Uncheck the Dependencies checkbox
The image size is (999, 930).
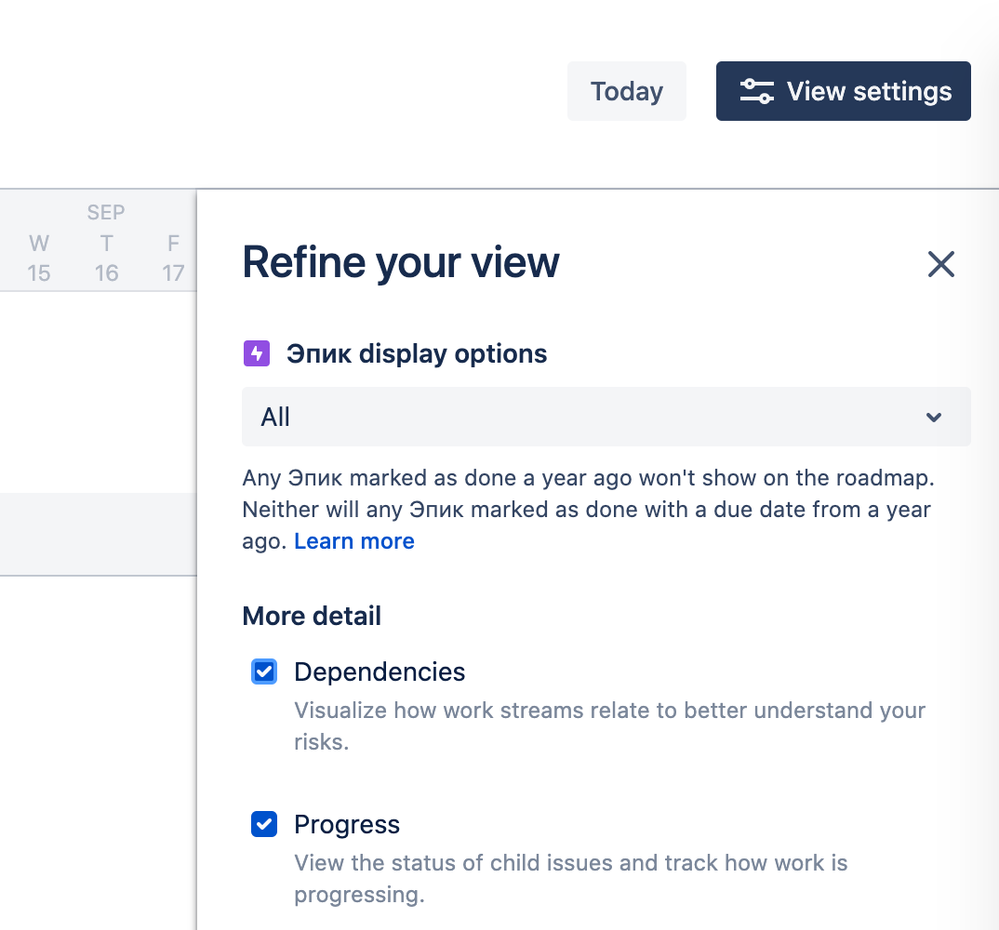click(x=264, y=672)
